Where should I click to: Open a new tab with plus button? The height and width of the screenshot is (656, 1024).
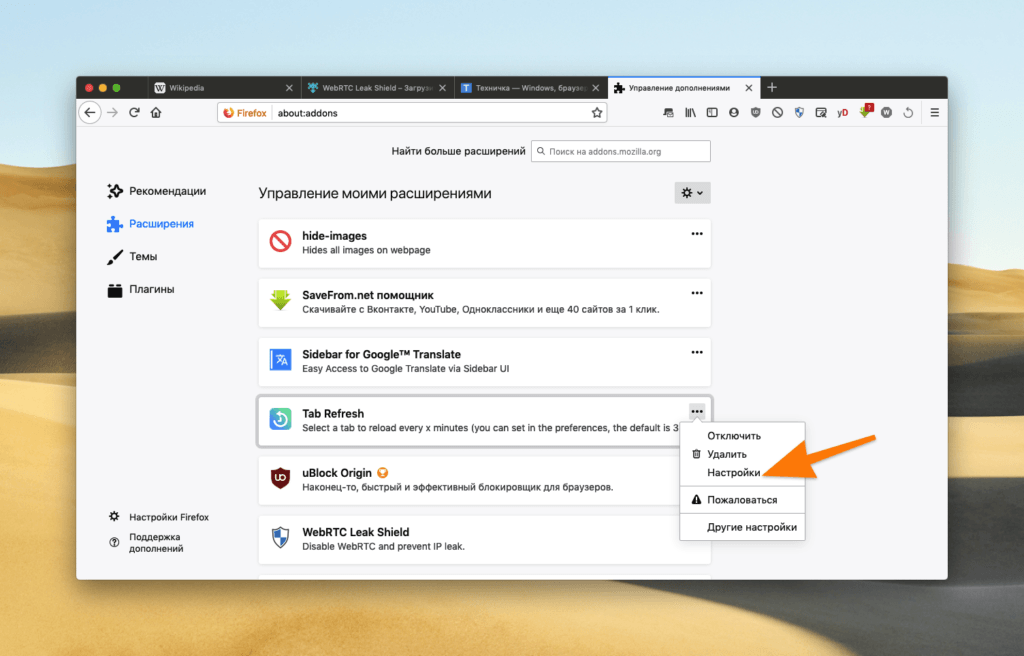[772, 88]
